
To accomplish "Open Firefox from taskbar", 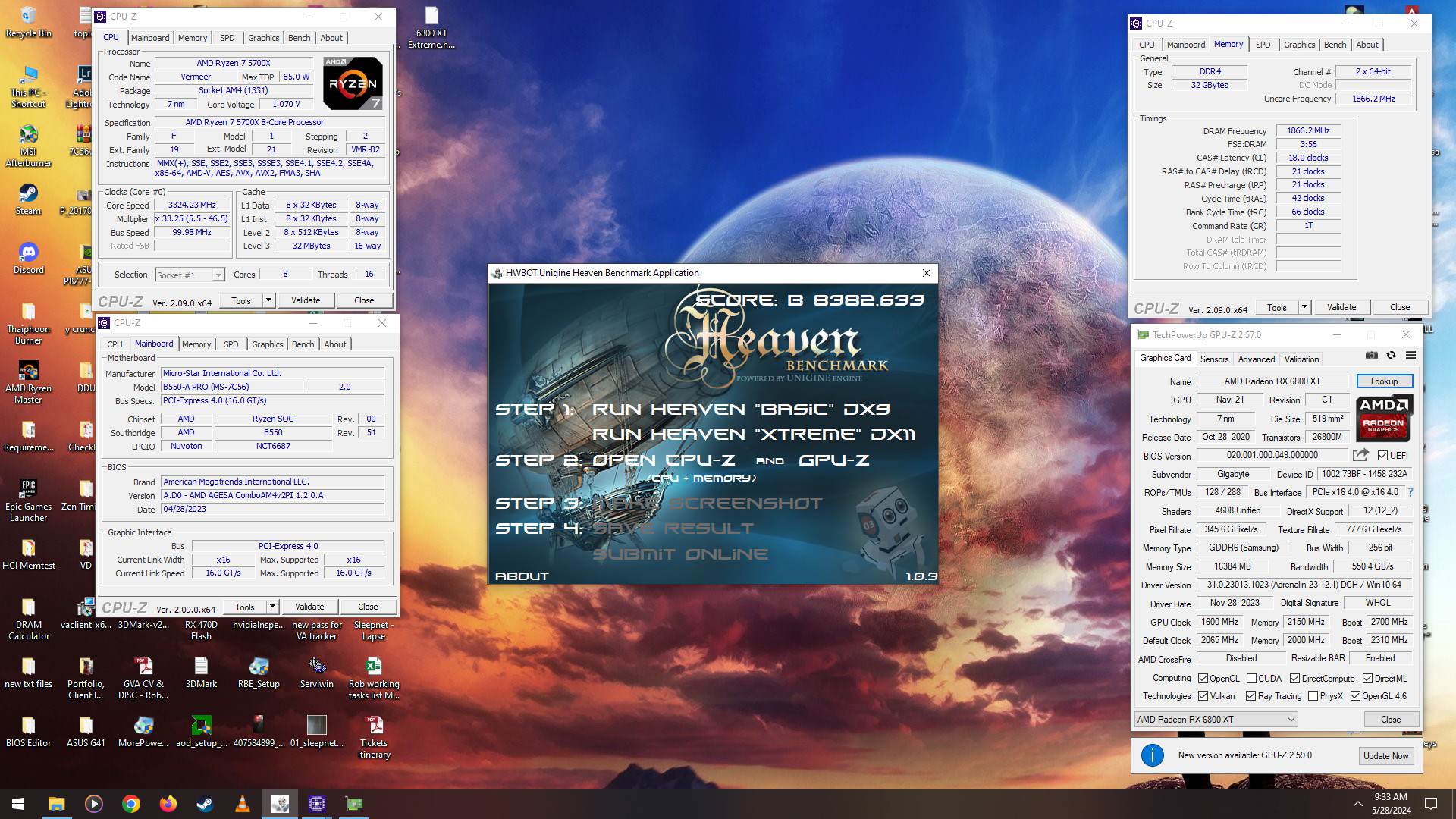I will pos(168,804).
